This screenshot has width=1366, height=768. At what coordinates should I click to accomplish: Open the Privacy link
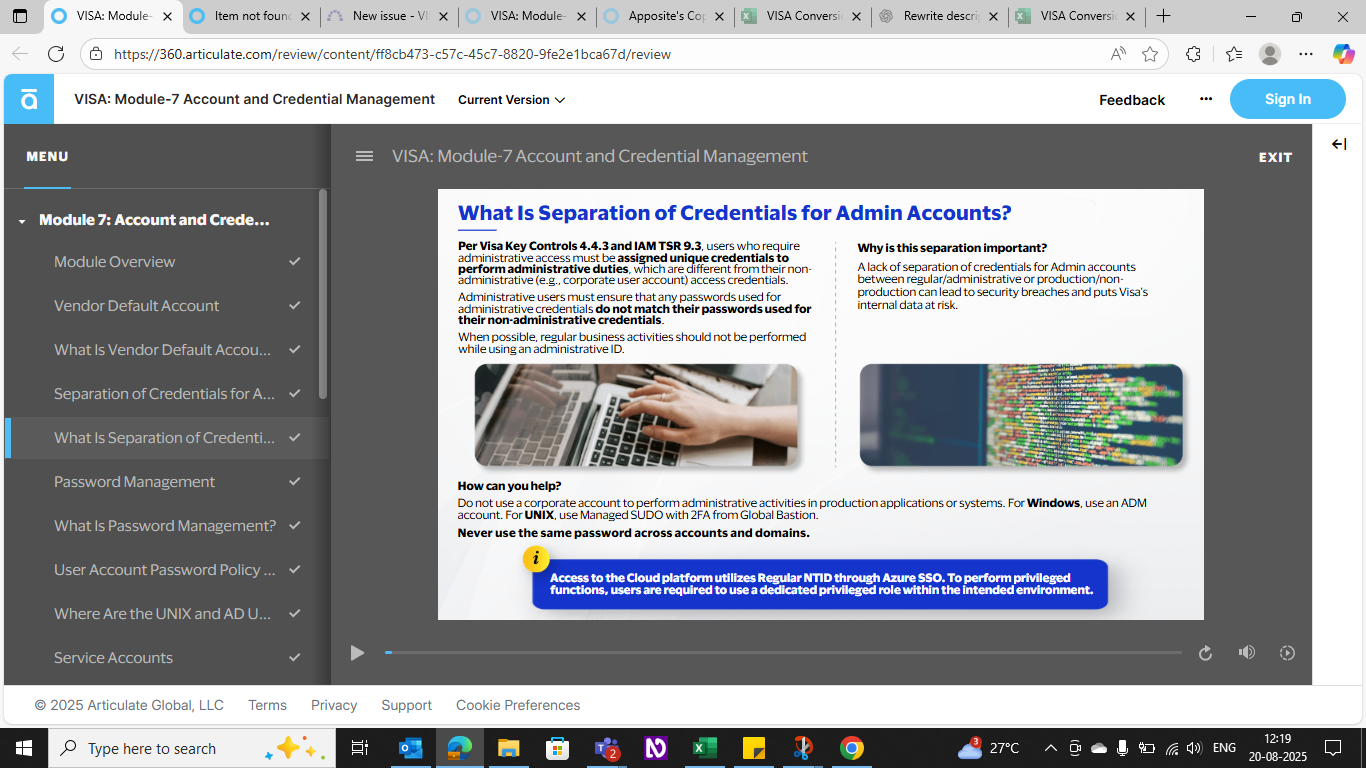point(334,705)
